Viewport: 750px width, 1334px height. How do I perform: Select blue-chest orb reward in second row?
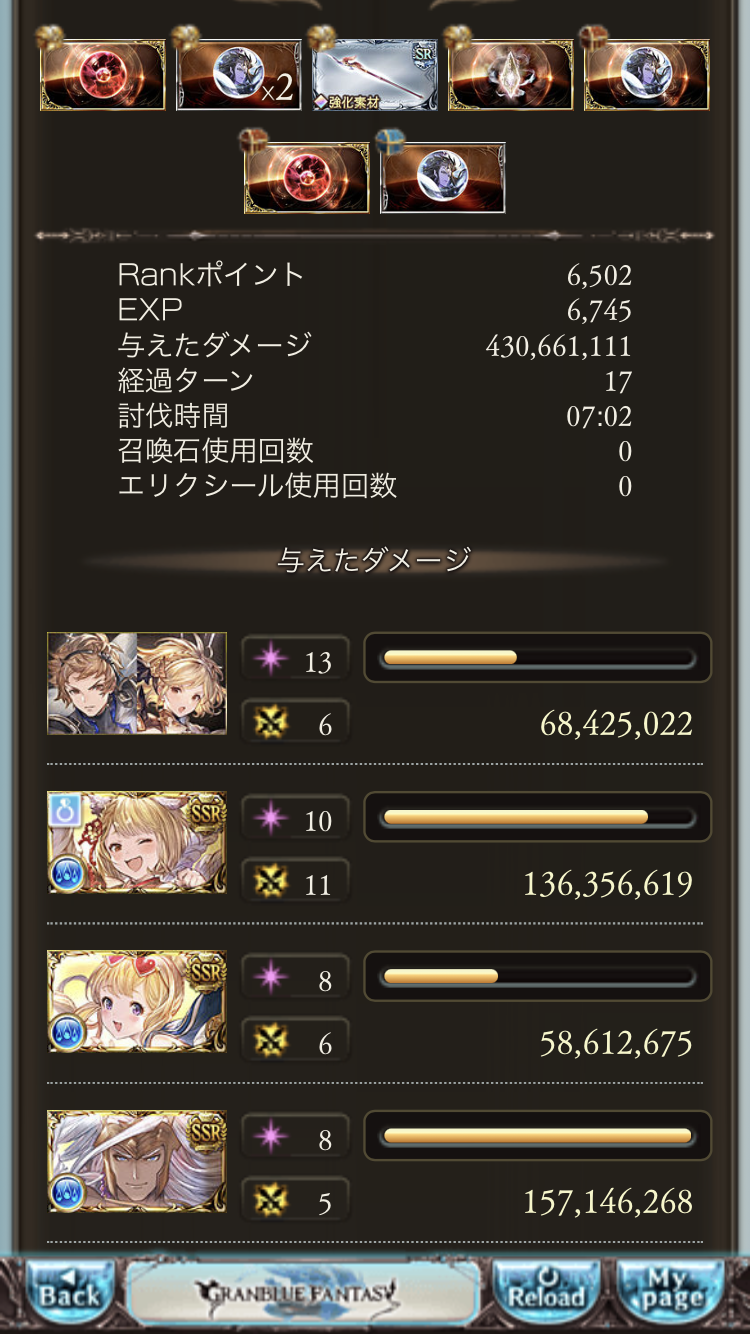pyautogui.click(x=442, y=178)
